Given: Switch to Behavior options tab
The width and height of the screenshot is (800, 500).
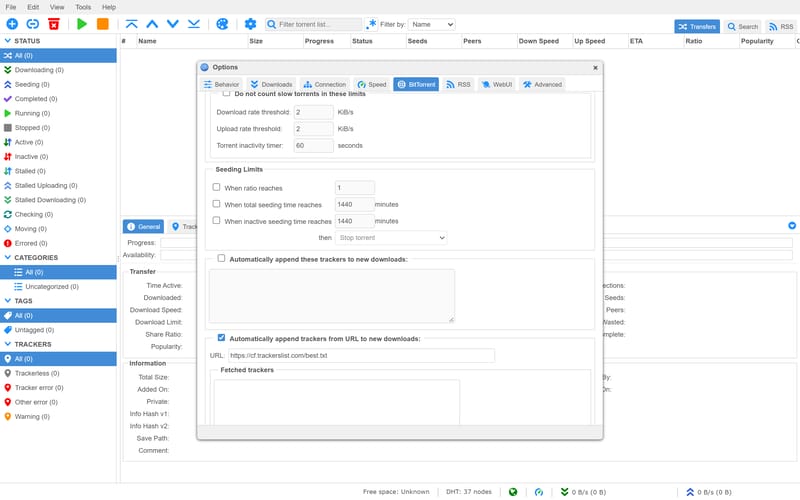Looking at the screenshot, I should 221,85.
